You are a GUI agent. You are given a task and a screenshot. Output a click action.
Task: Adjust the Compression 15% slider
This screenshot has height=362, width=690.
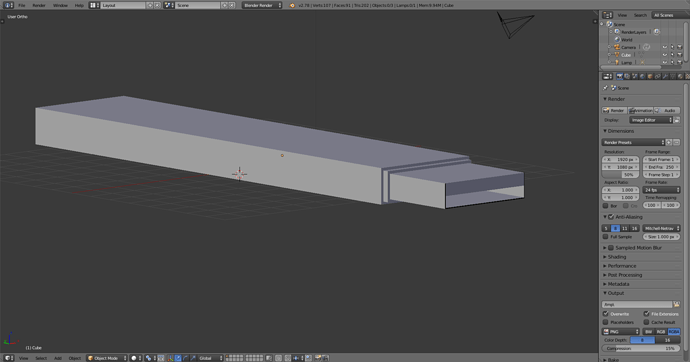(x=641, y=348)
